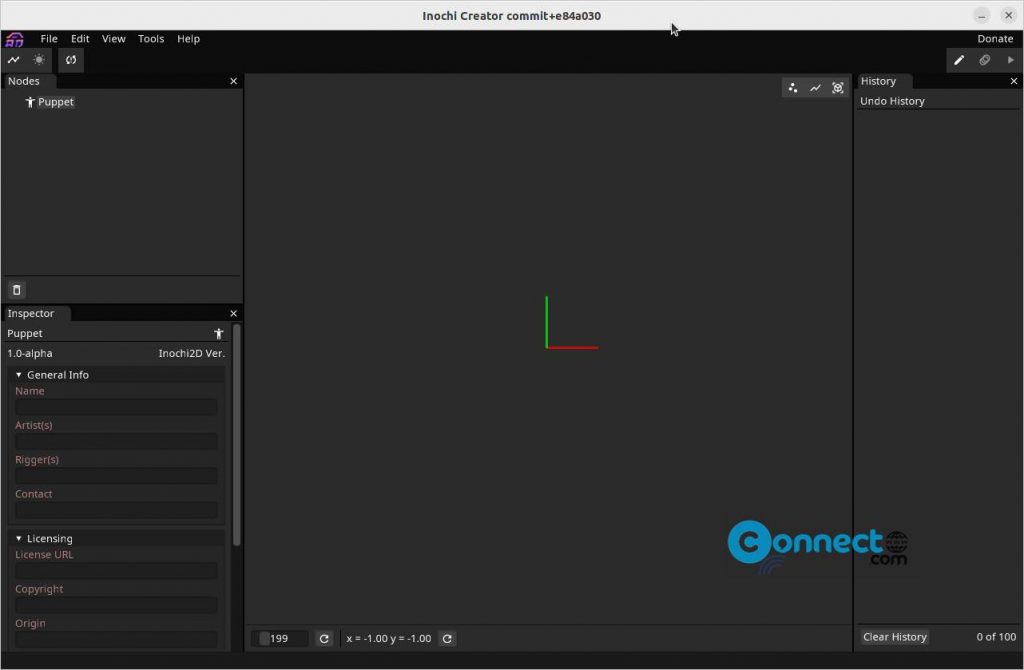Click the puppet icon in the Inspector header
1024x670 pixels.
219,333
